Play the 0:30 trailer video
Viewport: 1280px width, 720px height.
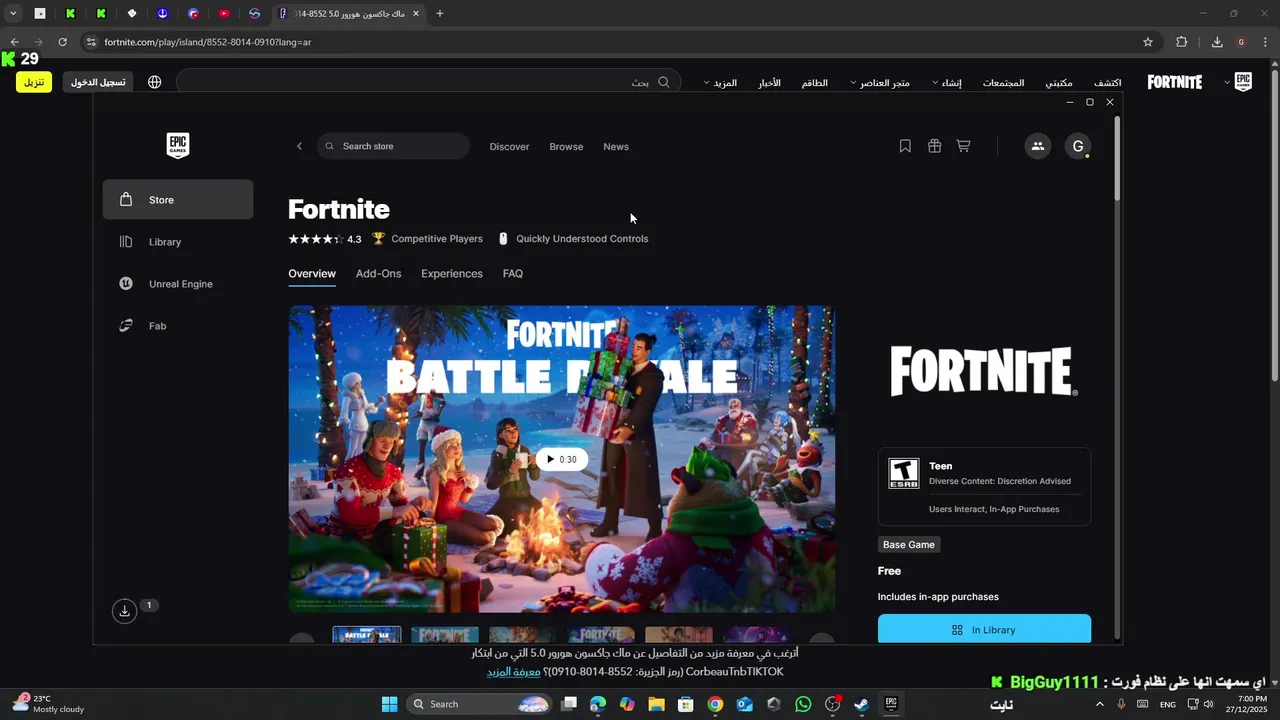(x=561, y=459)
